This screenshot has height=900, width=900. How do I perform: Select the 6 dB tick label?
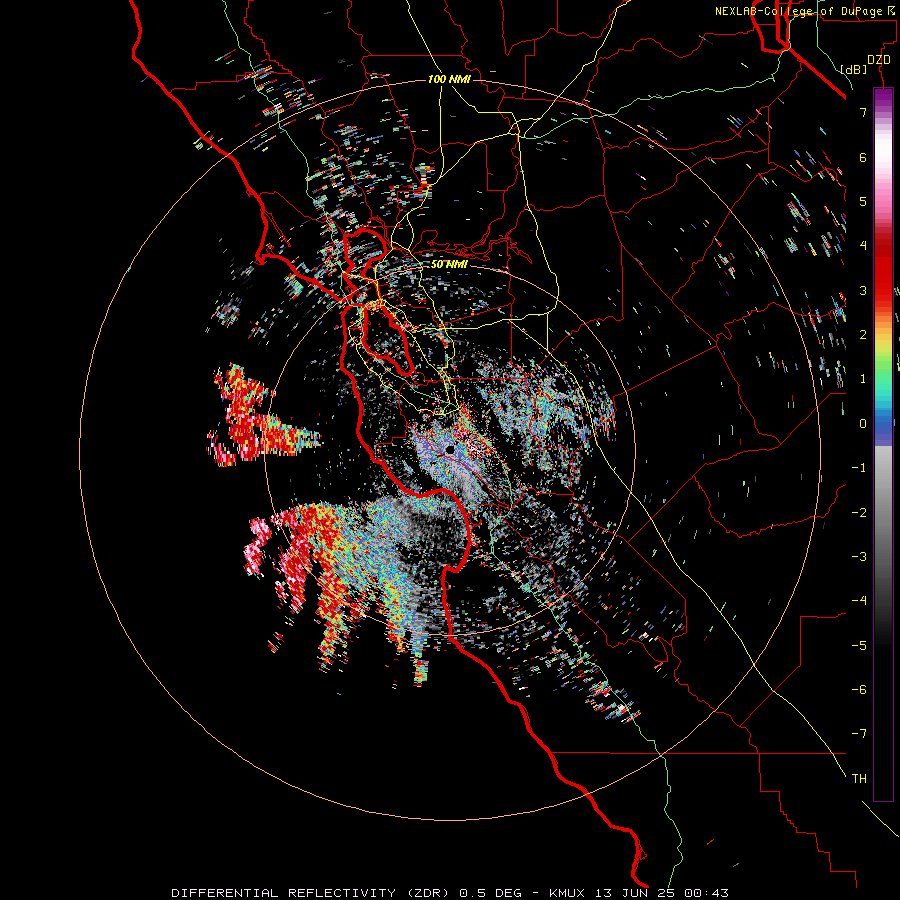click(x=863, y=157)
